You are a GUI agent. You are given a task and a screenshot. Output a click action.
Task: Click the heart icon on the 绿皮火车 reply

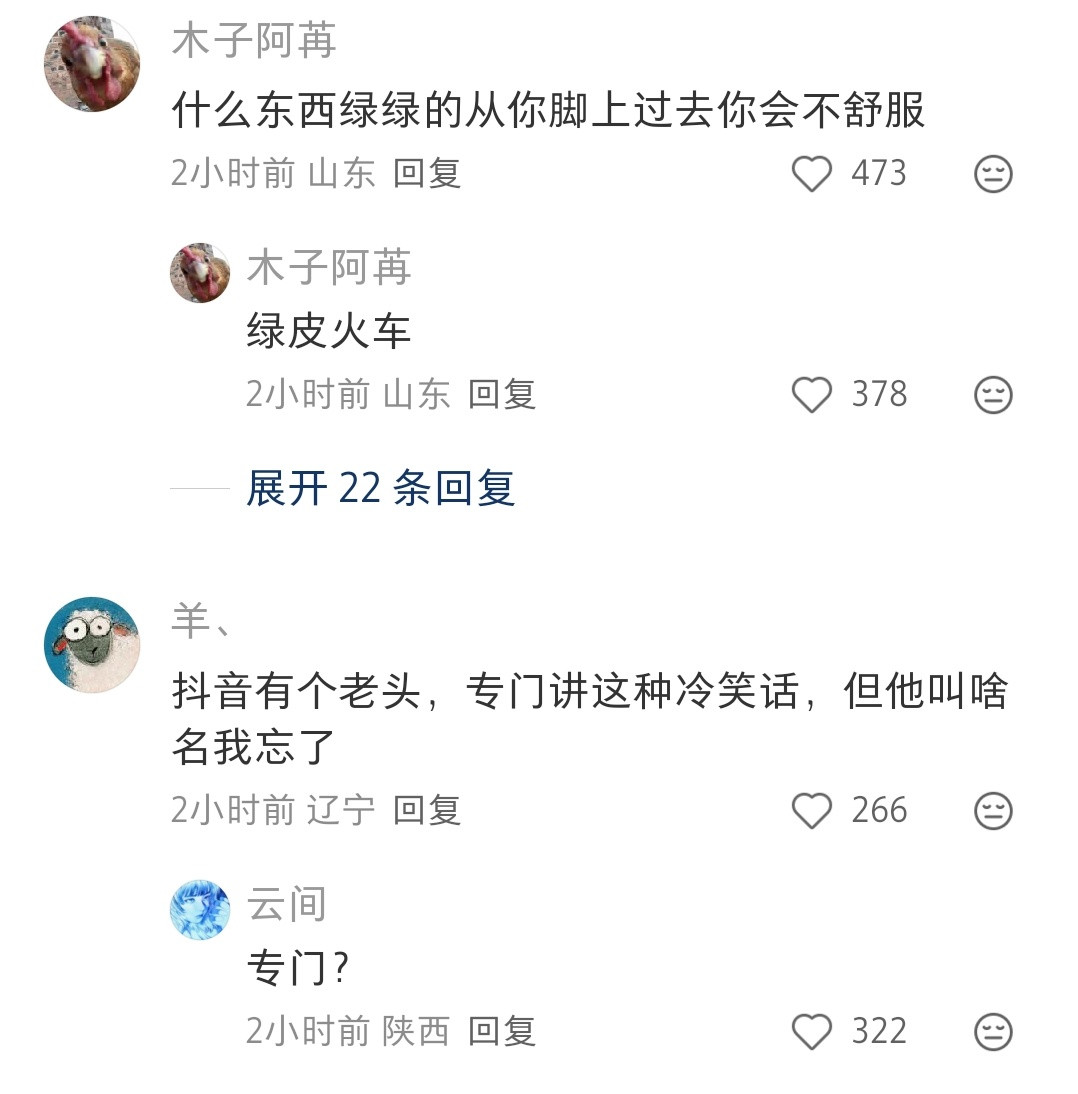click(810, 394)
